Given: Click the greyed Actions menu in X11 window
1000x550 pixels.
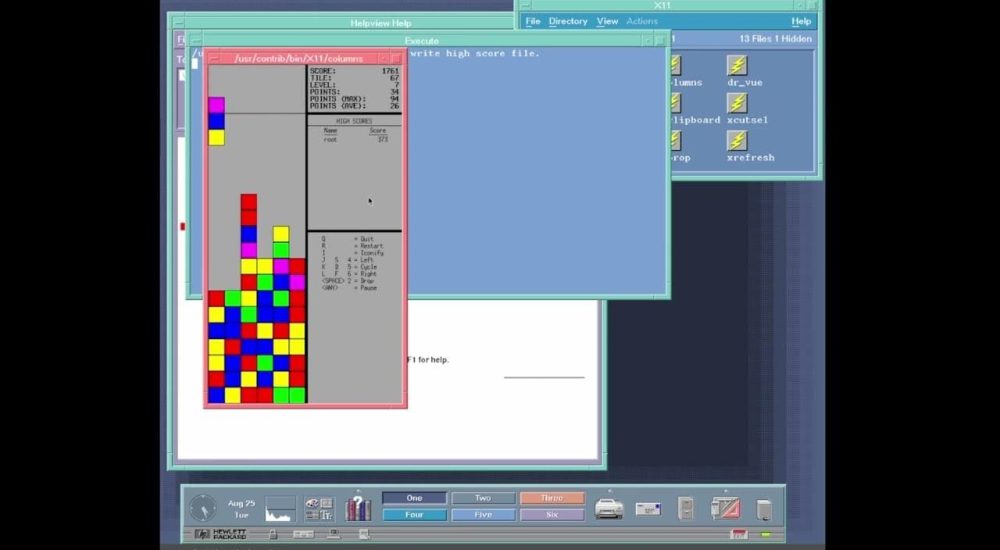Looking at the screenshot, I should (642, 21).
